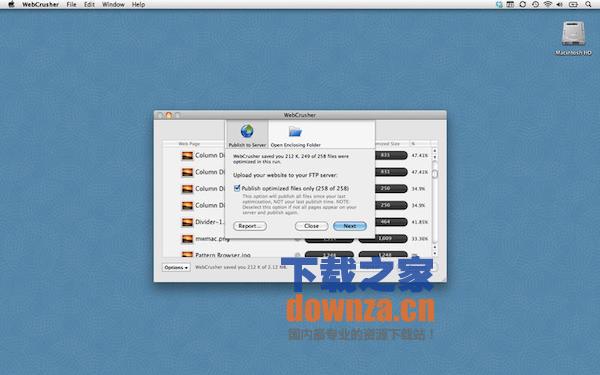
Task: Click the status text WebCrusher saved you 212 K
Action: click(x=241, y=267)
